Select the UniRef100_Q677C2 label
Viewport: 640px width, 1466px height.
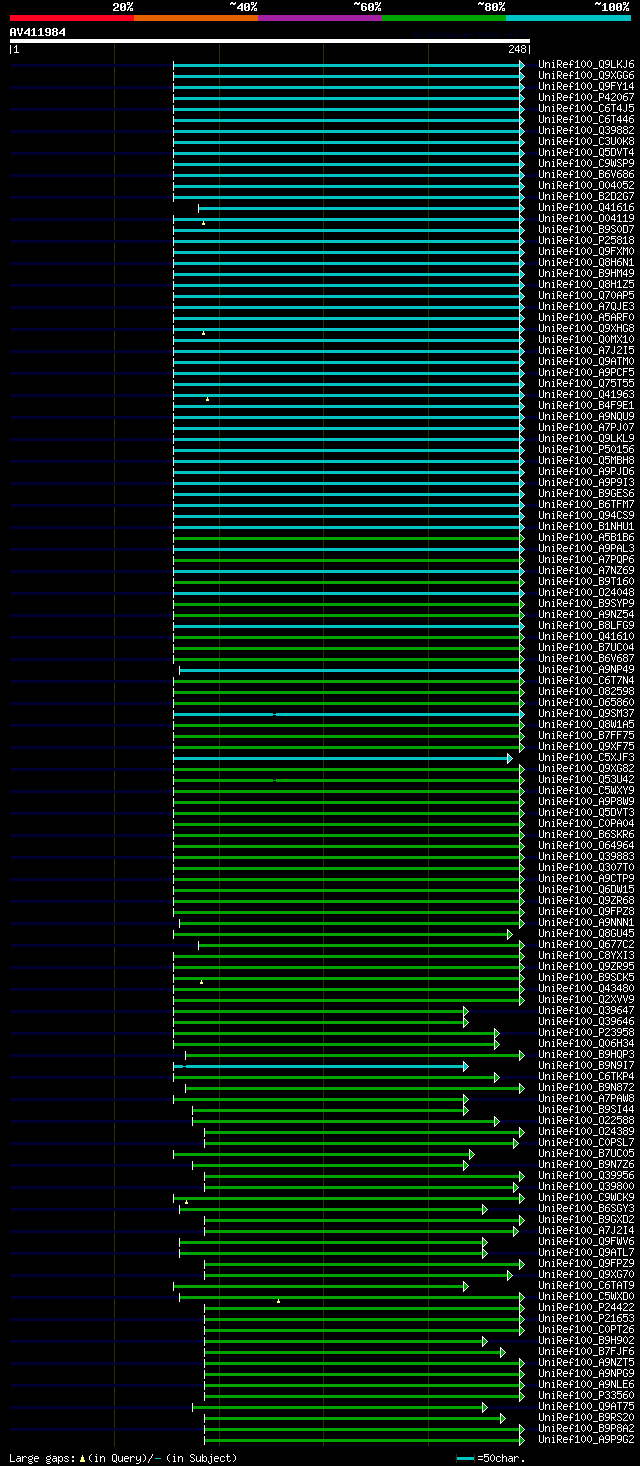(x=586, y=944)
